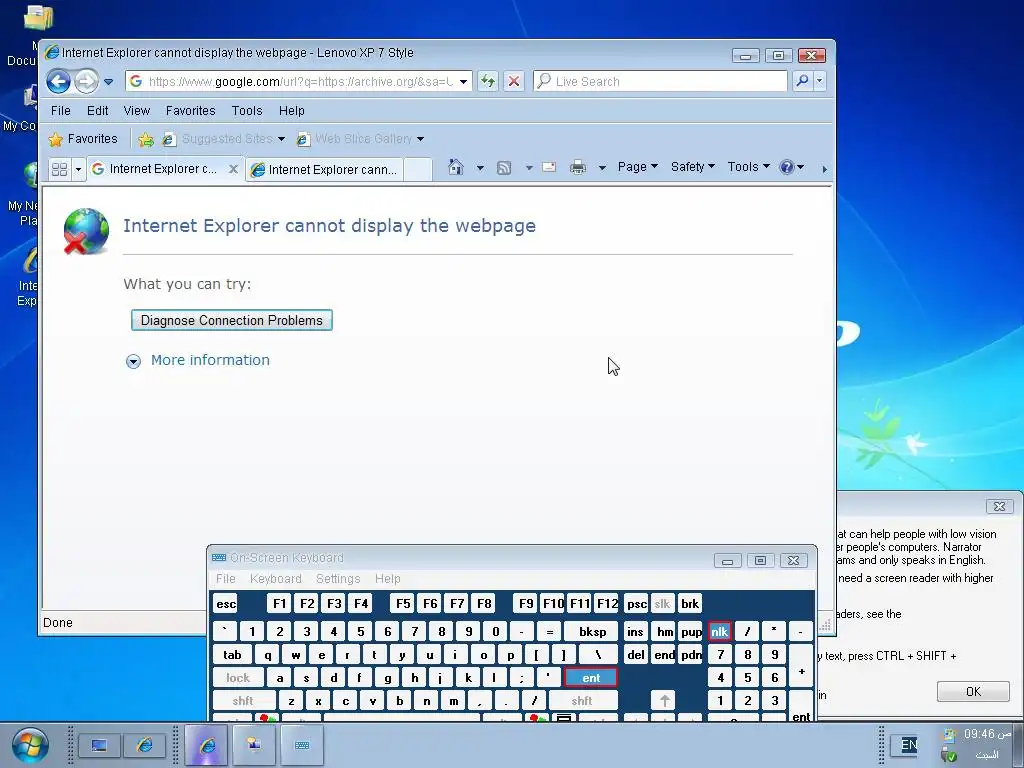Open the search provider options dropdown

pos(820,81)
